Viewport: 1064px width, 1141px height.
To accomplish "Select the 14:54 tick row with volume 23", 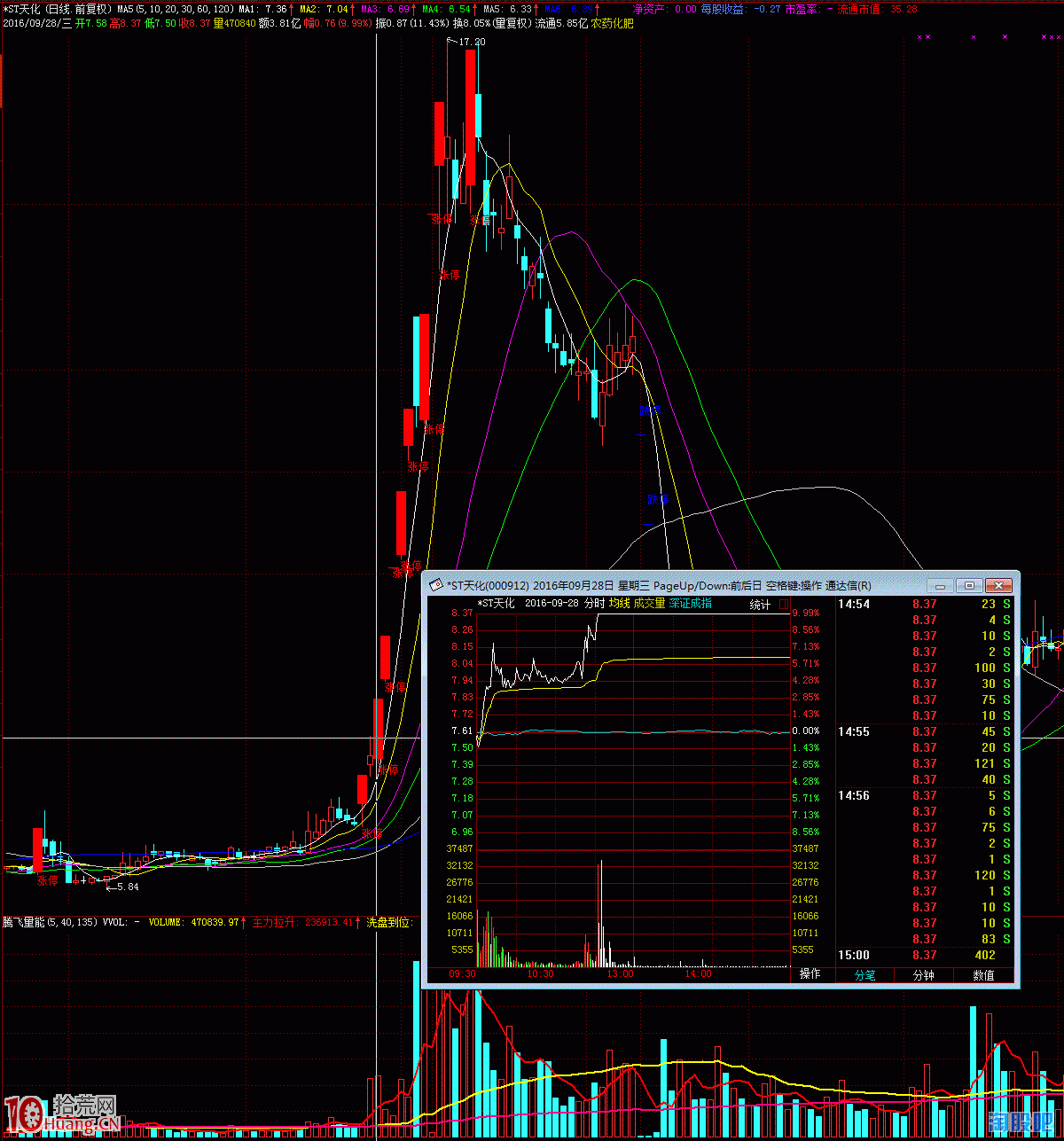I will [925, 604].
